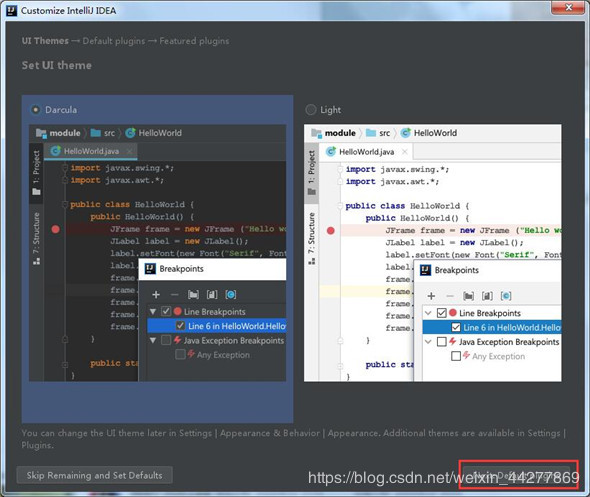The height and width of the screenshot is (497, 590).
Task: Open HelloWorld.java tab in Darcula preview
Action: [x=91, y=151]
